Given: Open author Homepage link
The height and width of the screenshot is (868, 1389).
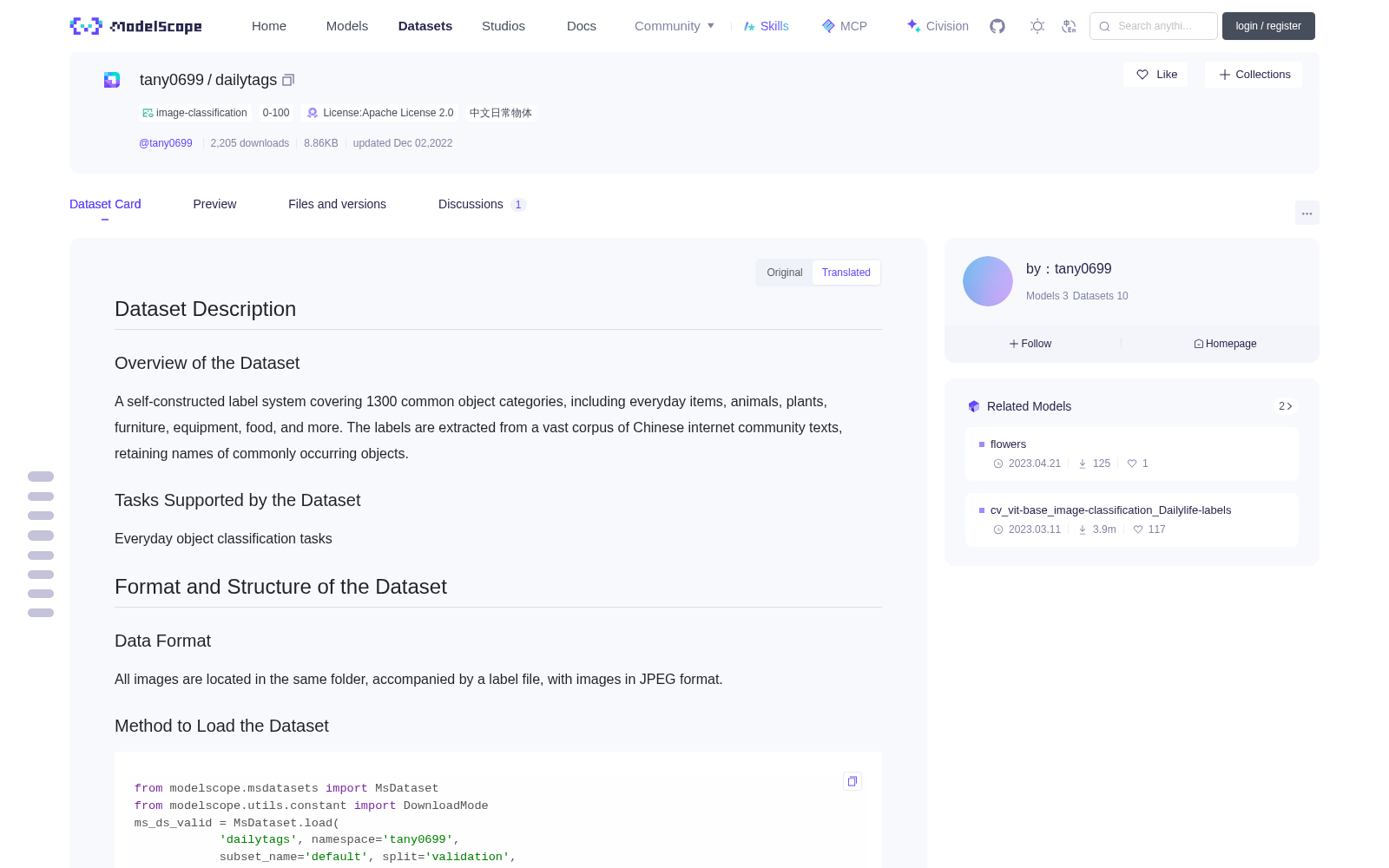Looking at the screenshot, I should [1225, 344].
